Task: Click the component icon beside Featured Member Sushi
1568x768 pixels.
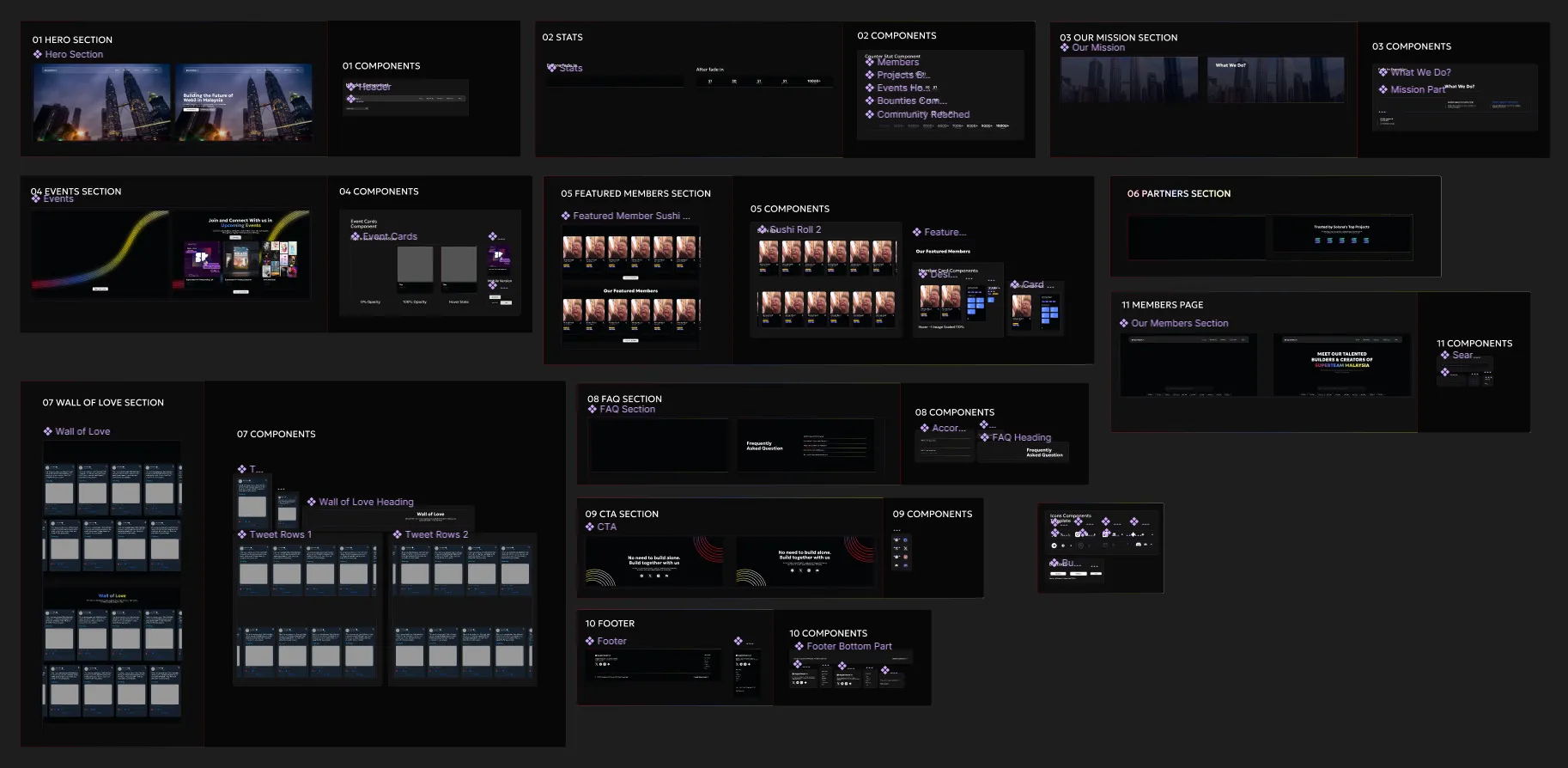Action: coord(566,216)
